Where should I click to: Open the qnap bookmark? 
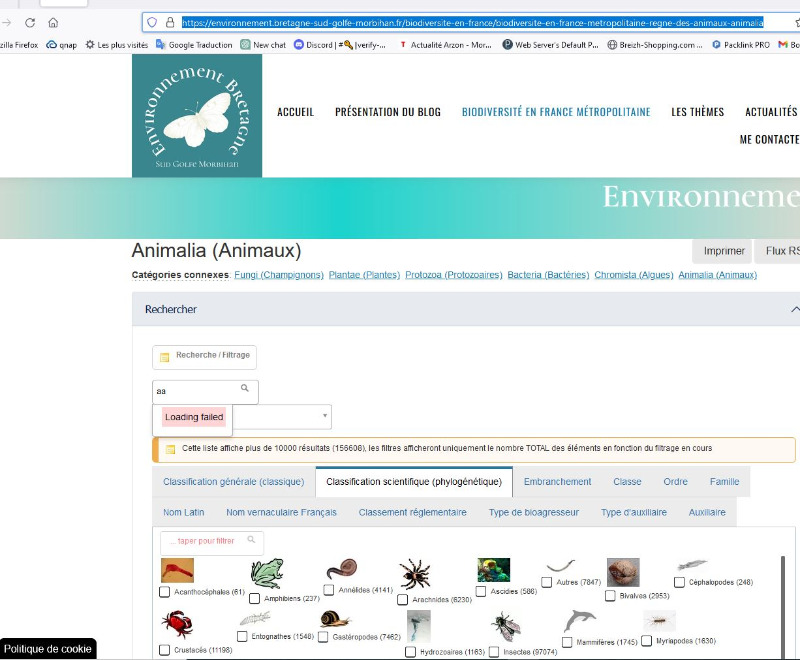pyautogui.click(x=62, y=45)
